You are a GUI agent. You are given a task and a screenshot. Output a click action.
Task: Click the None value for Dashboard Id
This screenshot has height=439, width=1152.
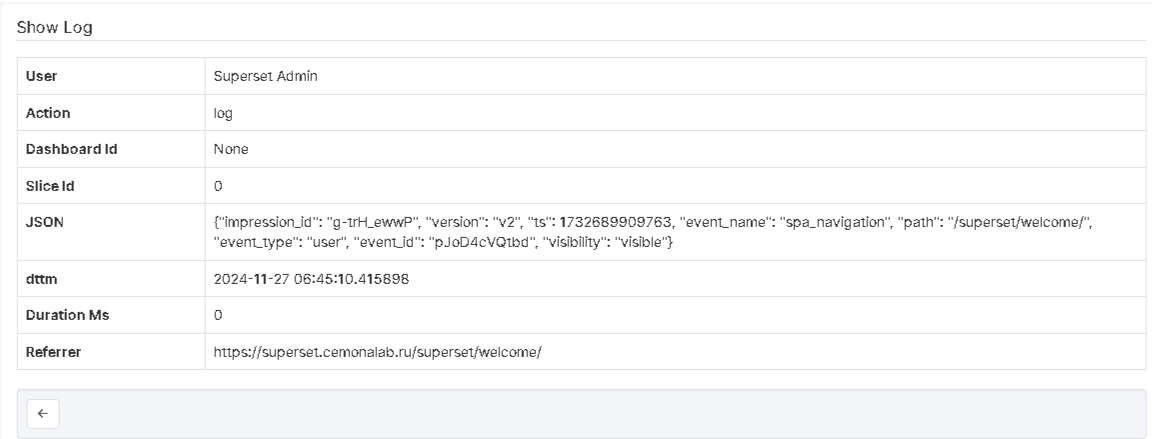coord(231,149)
